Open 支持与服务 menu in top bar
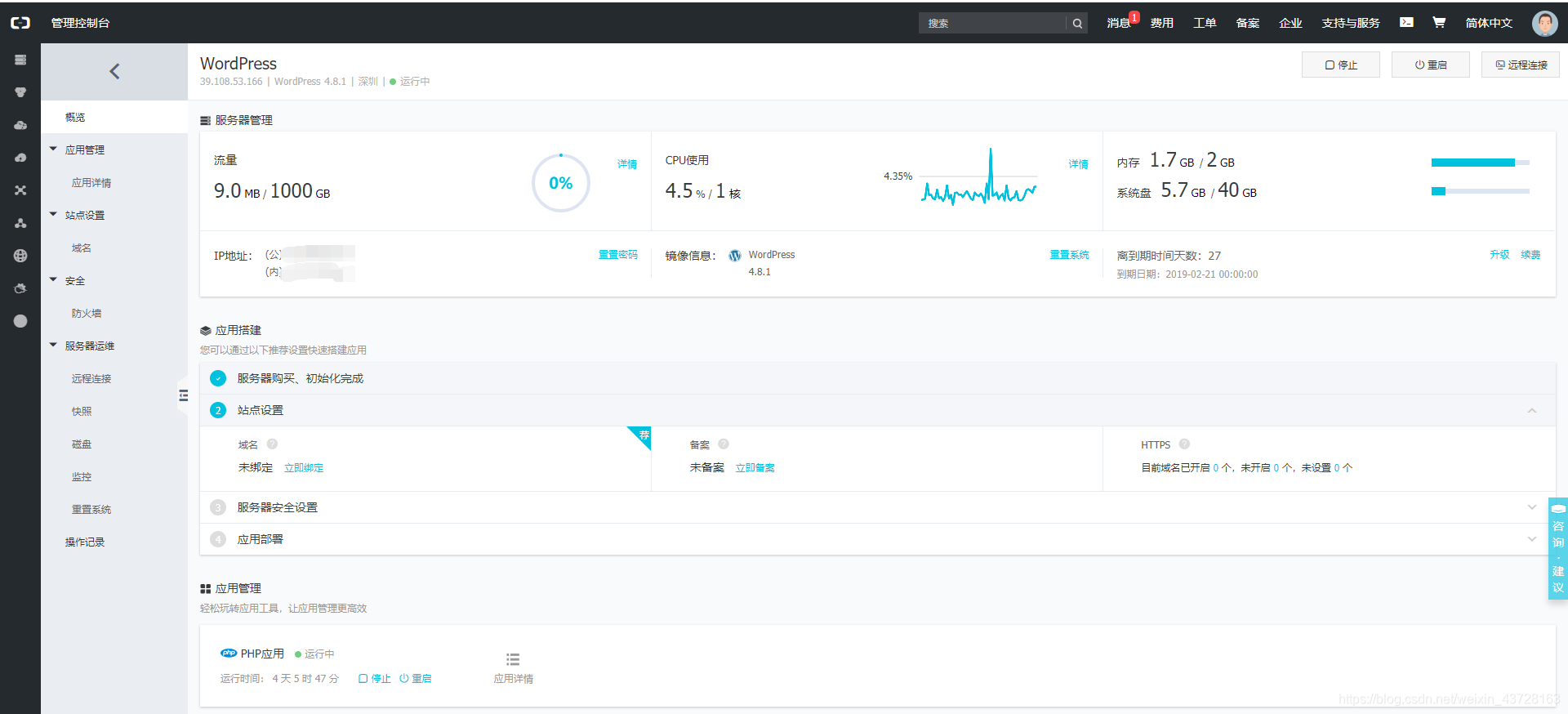 (x=1351, y=23)
